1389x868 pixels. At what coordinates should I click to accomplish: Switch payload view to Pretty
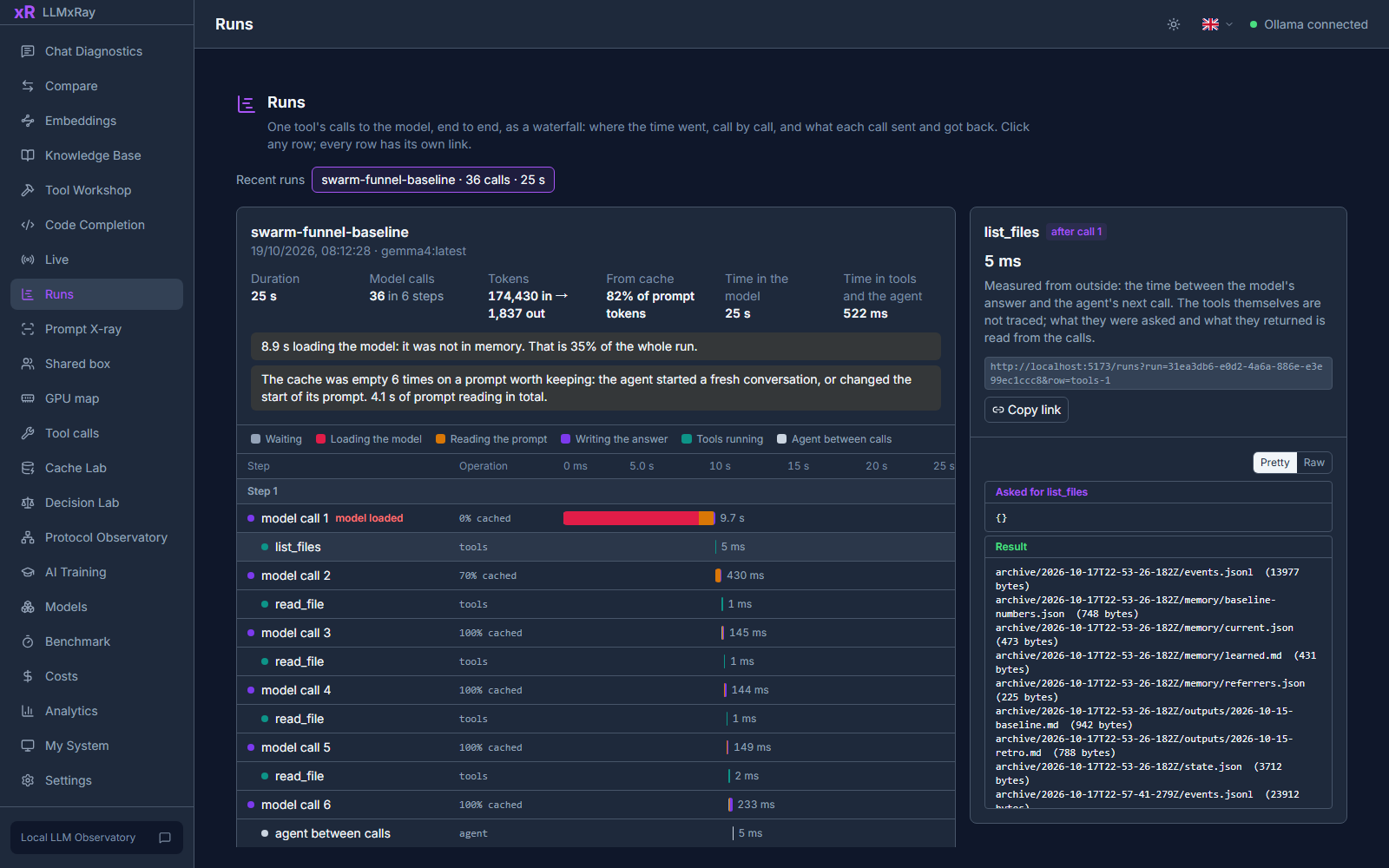1274,463
